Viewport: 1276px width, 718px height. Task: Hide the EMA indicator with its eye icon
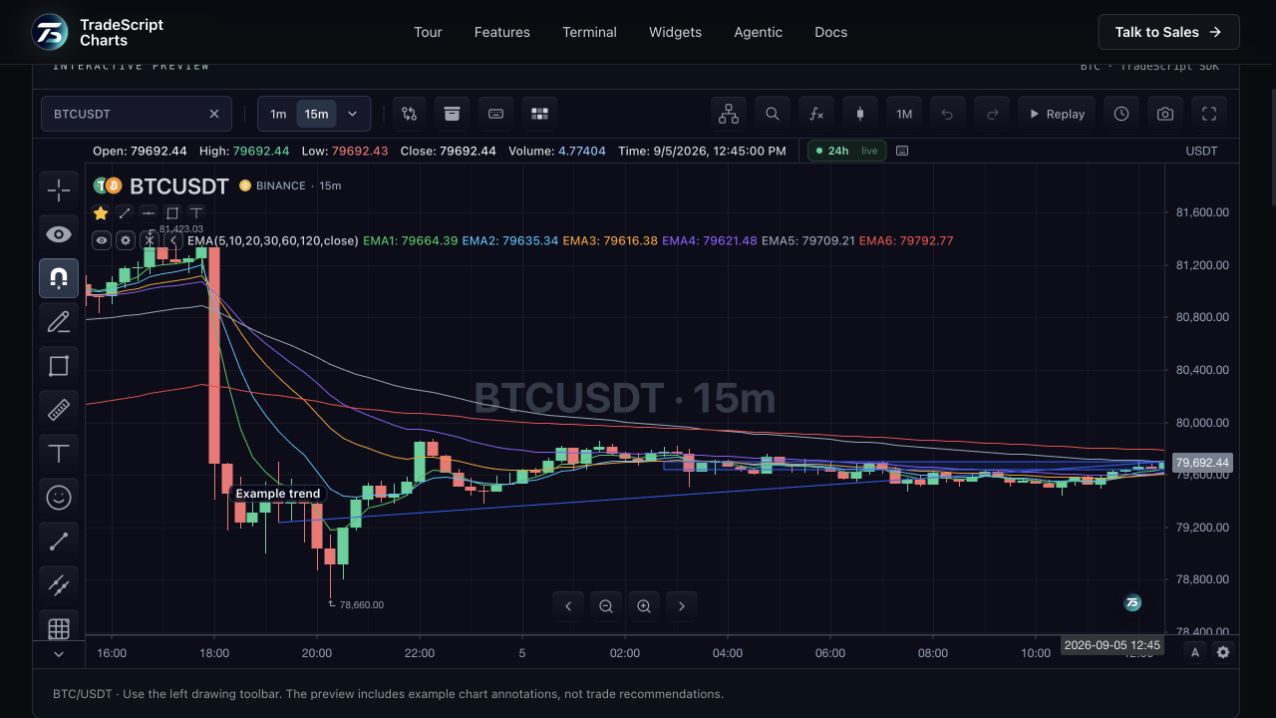pyautogui.click(x=101, y=240)
